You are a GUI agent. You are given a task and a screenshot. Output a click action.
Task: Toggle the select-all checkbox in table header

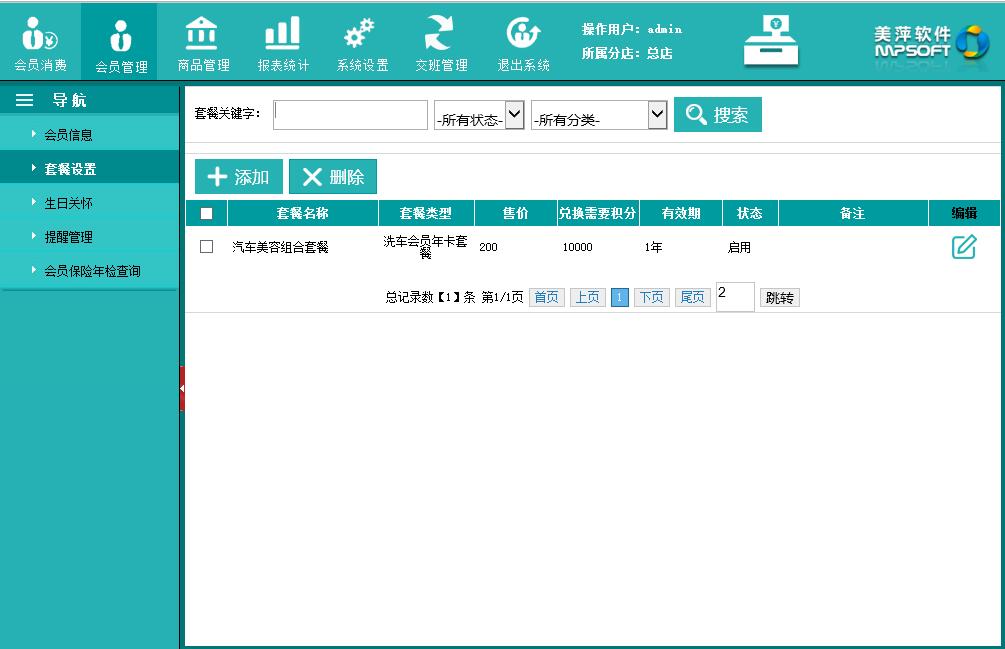click(x=207, y=213)
